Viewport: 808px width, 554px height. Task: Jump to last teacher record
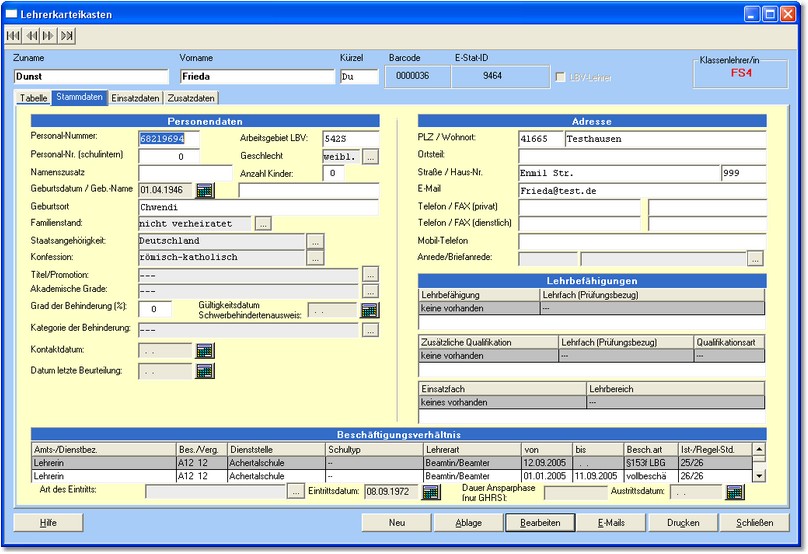66,36
